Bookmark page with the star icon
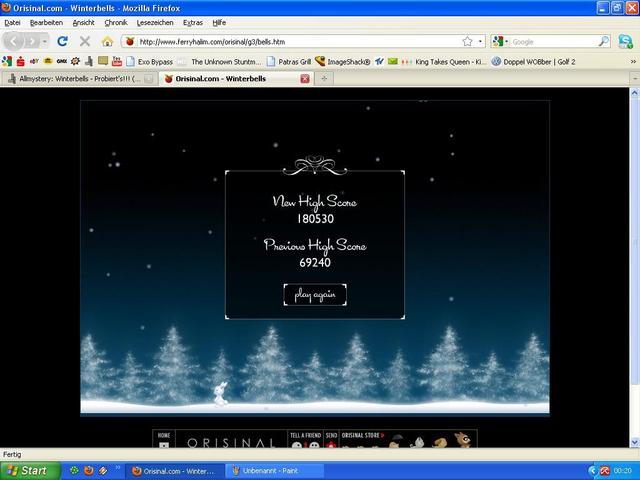The width and height of the screenshot is (640, 480). click(467, 41)
